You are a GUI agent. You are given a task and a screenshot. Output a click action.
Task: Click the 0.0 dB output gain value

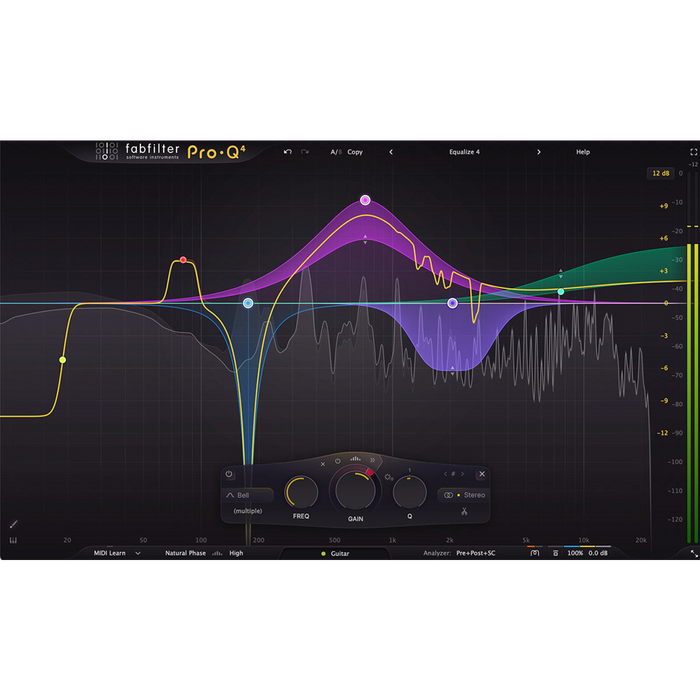tap(598, 553)
